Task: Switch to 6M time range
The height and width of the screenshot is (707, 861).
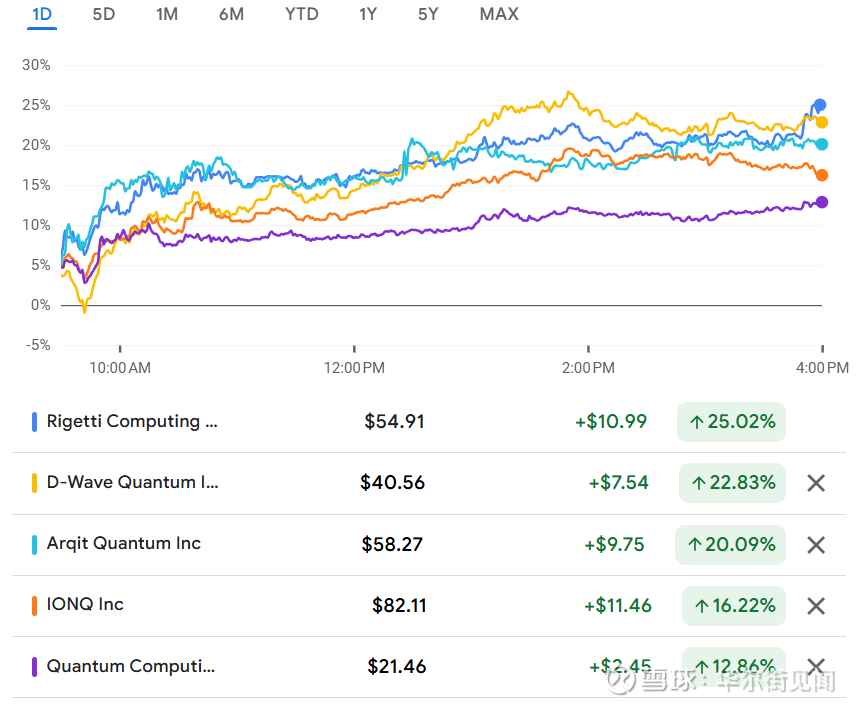Action: point(231,14)
